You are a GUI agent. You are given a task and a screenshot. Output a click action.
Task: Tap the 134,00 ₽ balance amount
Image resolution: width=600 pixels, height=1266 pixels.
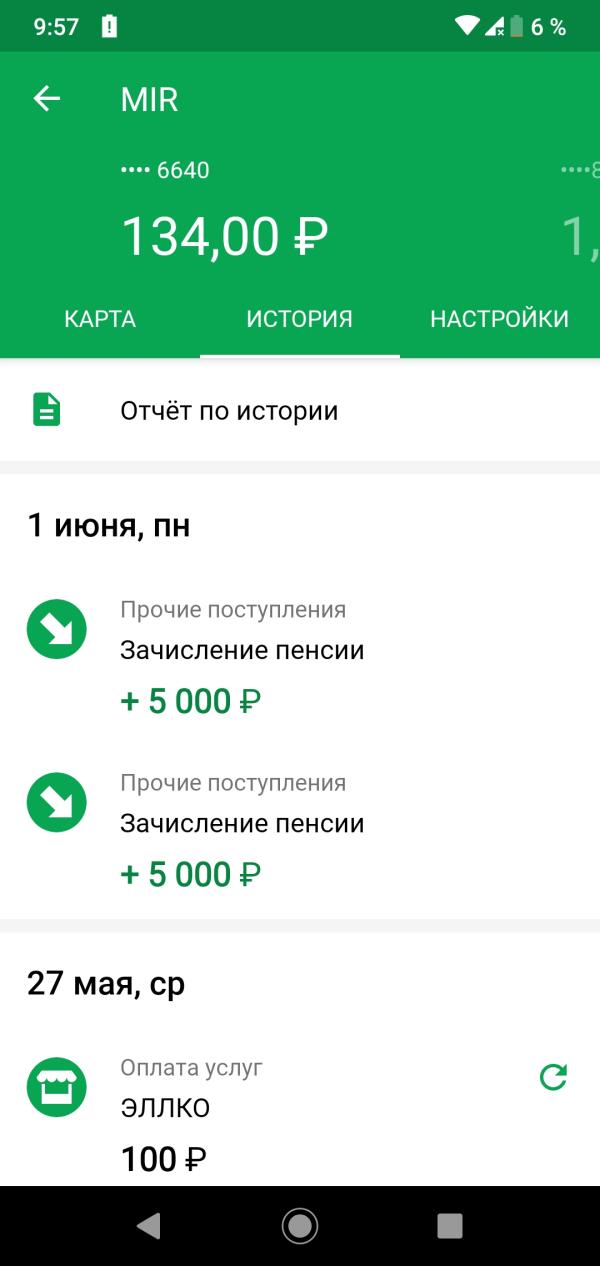tap(224, 238)
